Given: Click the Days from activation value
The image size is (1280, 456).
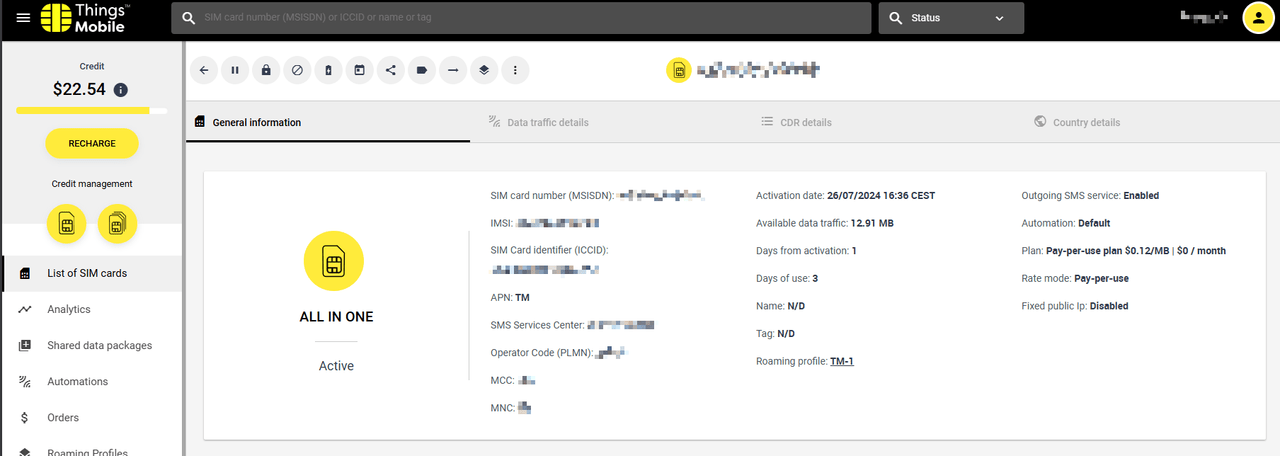Looking at the screenshot, I should 854,251.
